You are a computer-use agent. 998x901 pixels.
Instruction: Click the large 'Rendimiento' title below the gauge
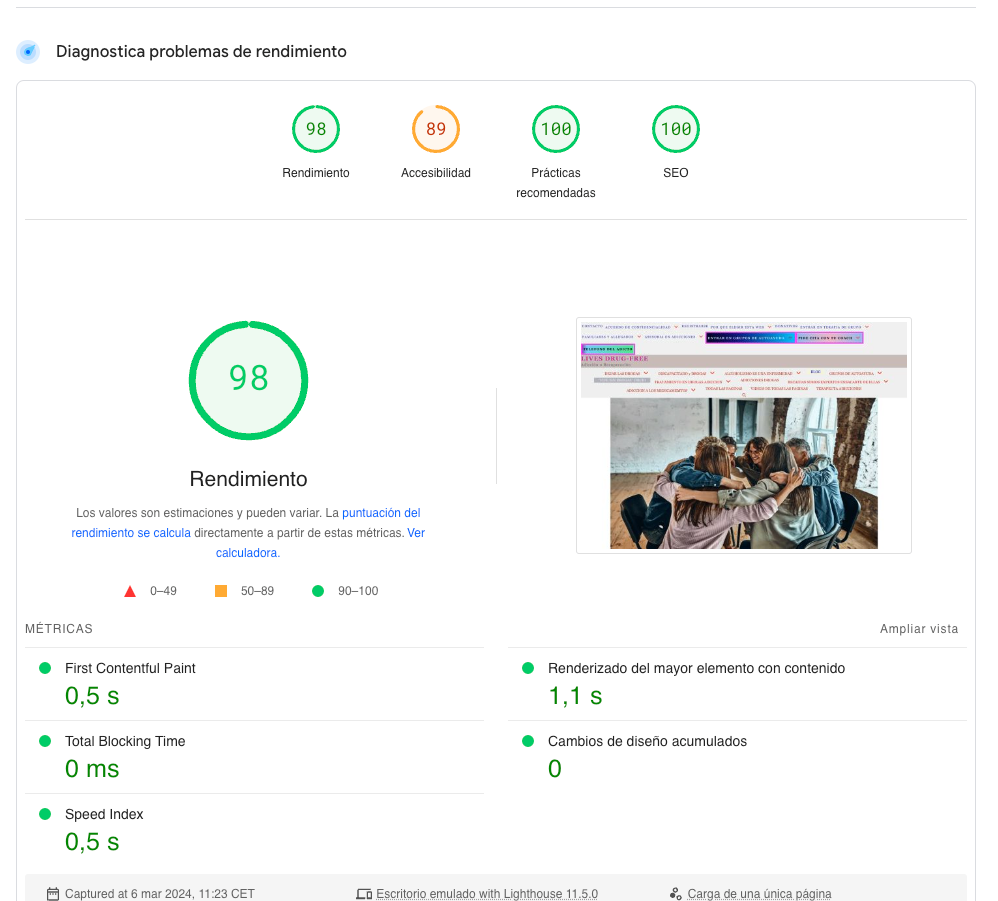click(x=248, y=479)
